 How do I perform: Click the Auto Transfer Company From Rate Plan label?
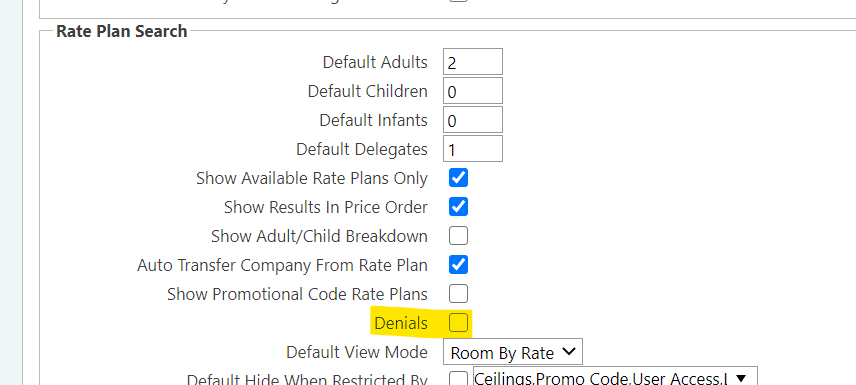(282, 265)
